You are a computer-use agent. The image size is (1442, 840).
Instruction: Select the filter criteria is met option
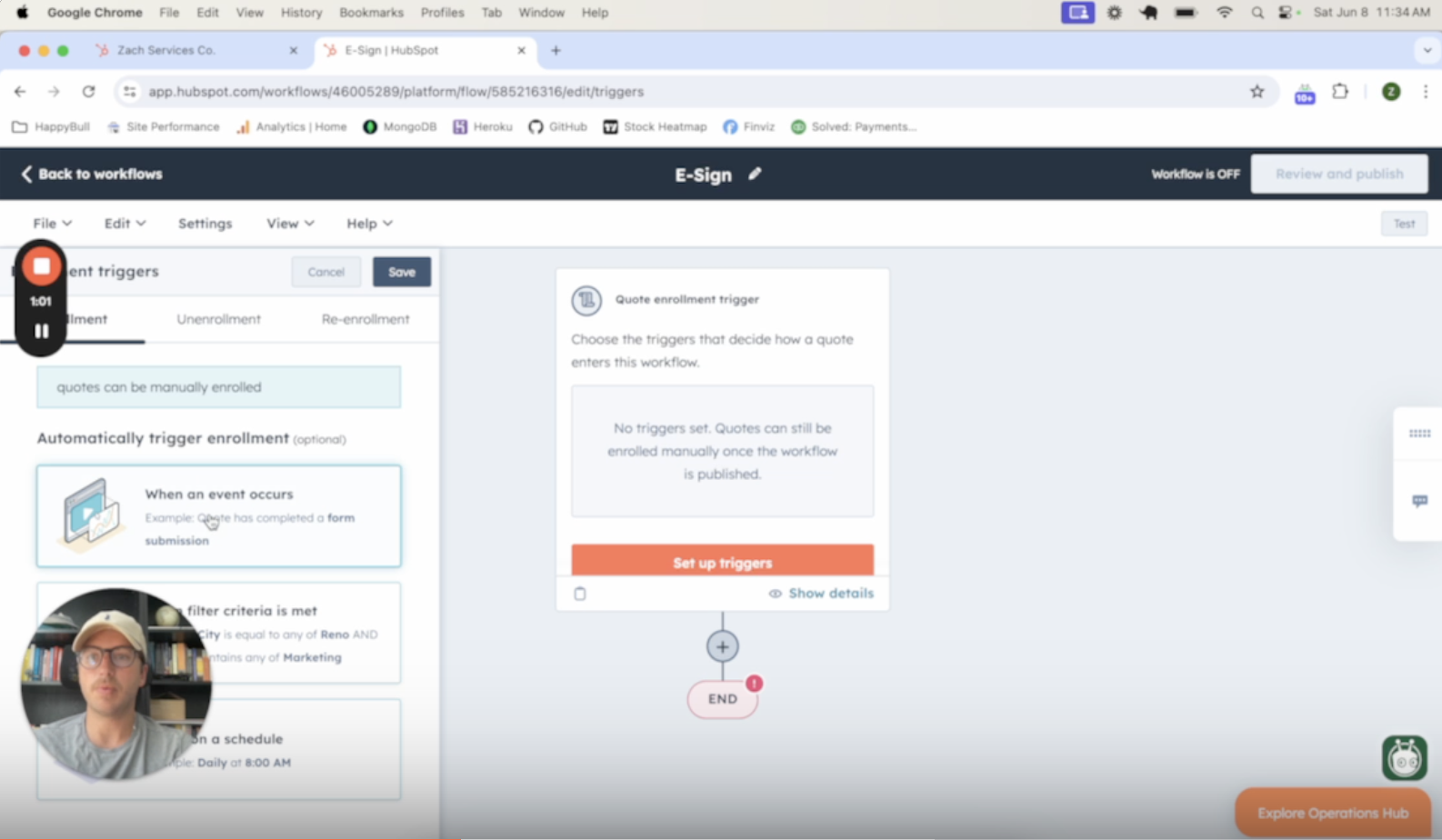point(218,633)
